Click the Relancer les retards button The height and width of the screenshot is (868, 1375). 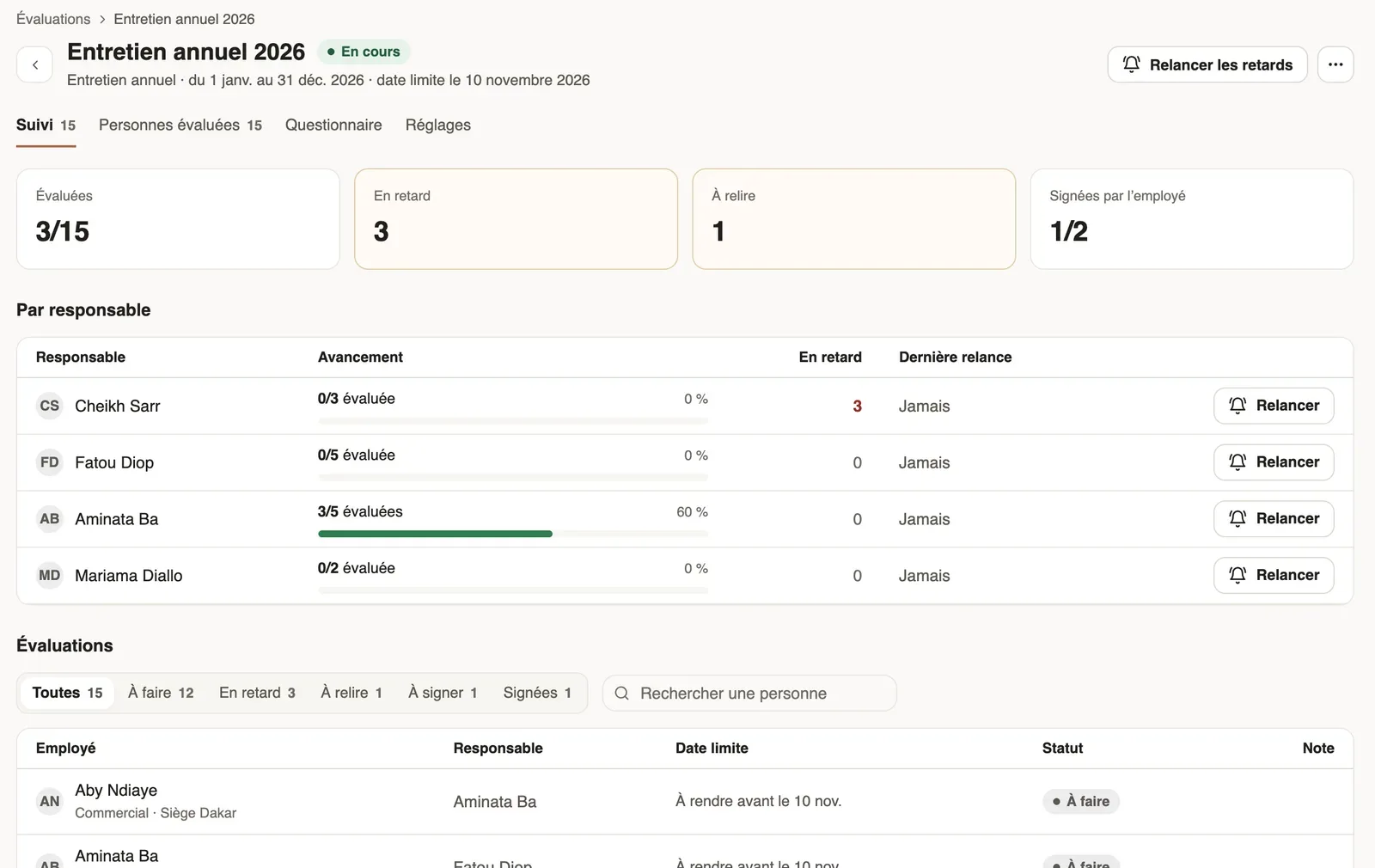point(1207,64)
